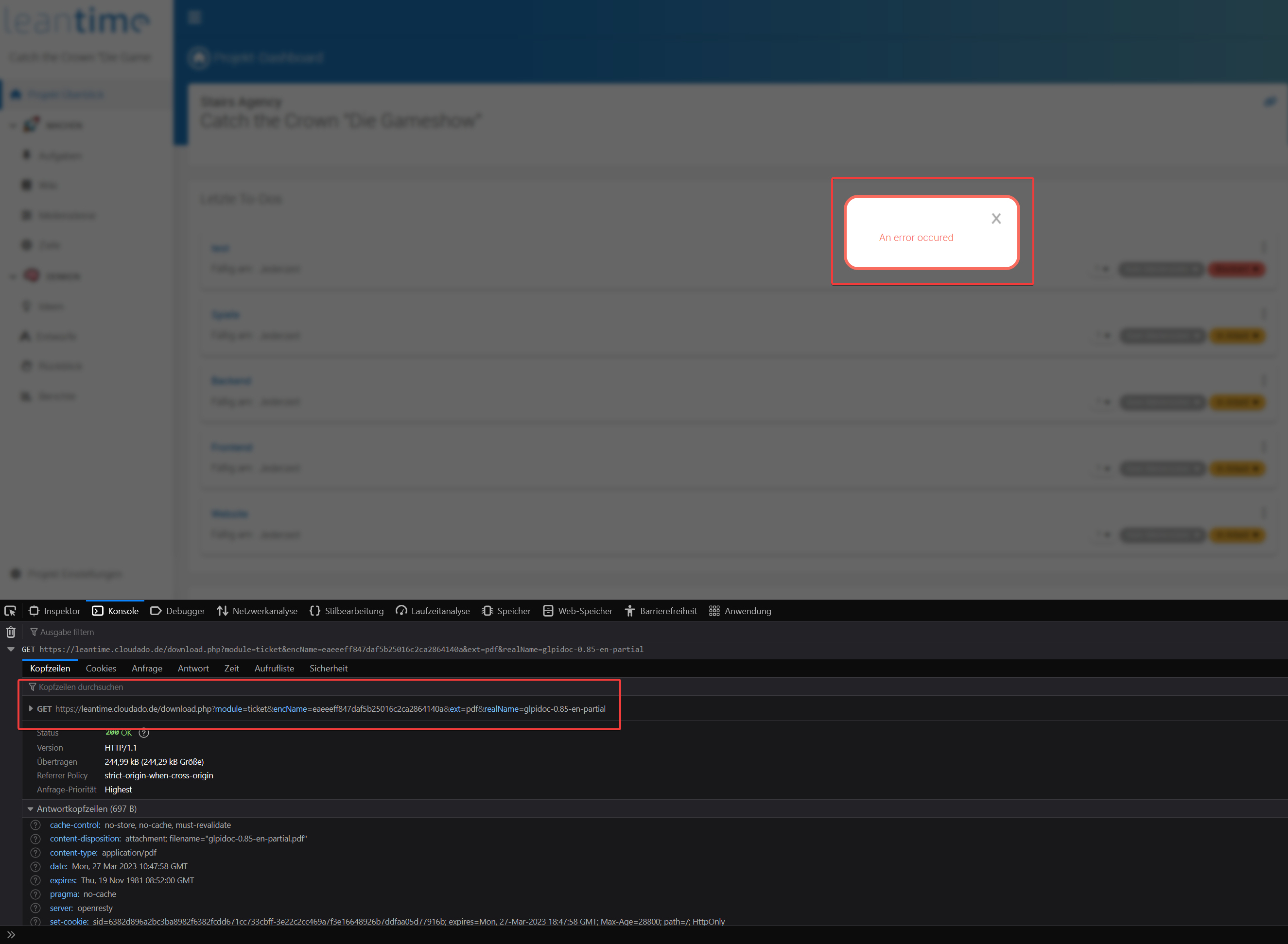
Task: Expand the GET request entry in headers panel
Action: (x=32, y=708)
